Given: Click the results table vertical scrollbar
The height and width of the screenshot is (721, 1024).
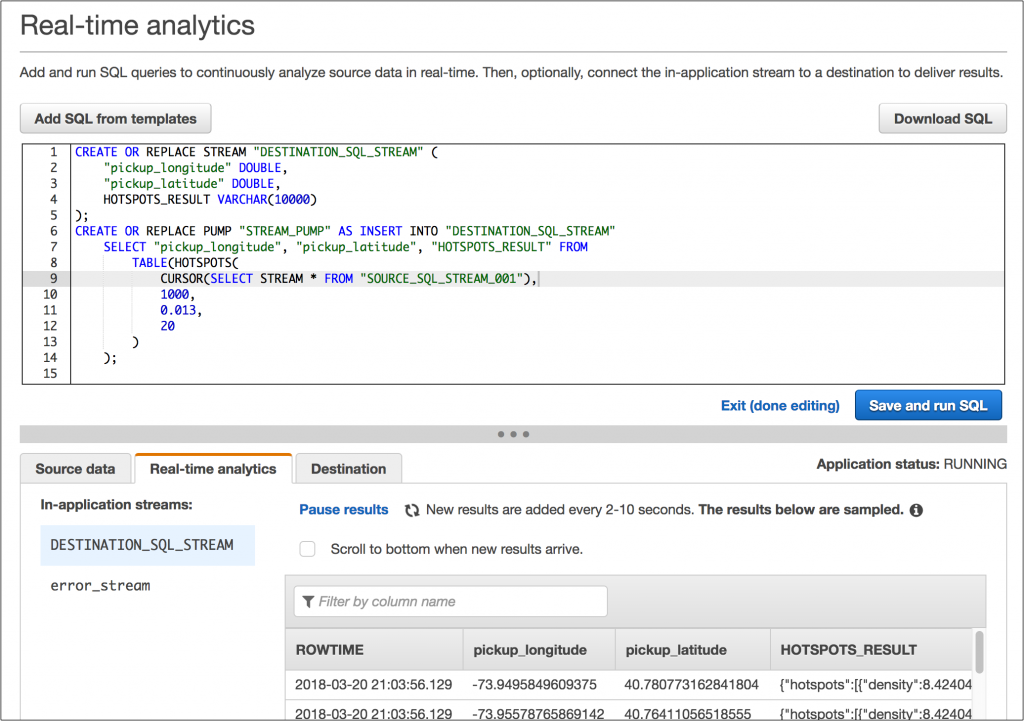Looking at the screenshot, I should (x=979, y=651).
